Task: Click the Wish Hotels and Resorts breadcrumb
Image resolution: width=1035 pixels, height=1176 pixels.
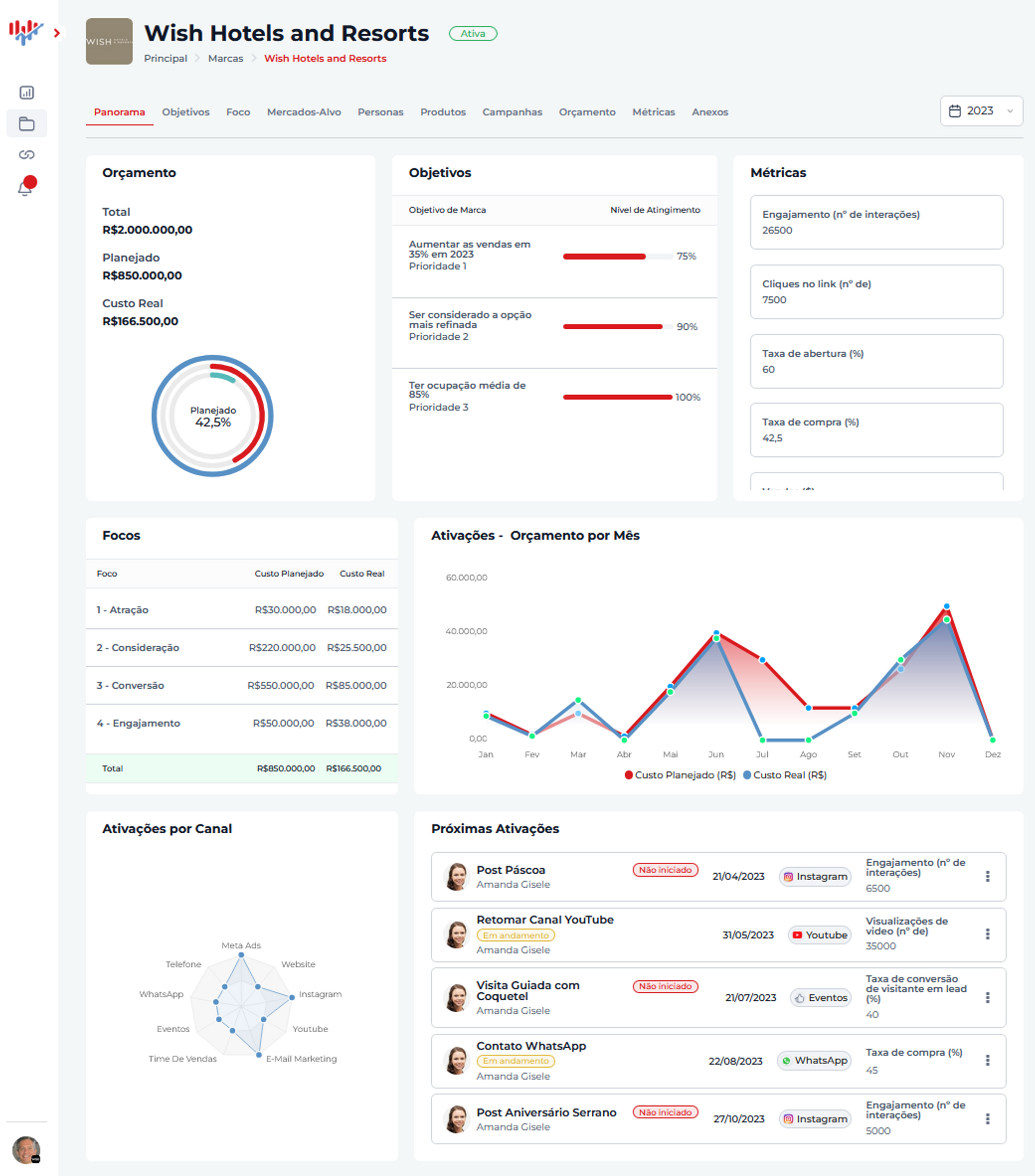Action: click(325, 59)
